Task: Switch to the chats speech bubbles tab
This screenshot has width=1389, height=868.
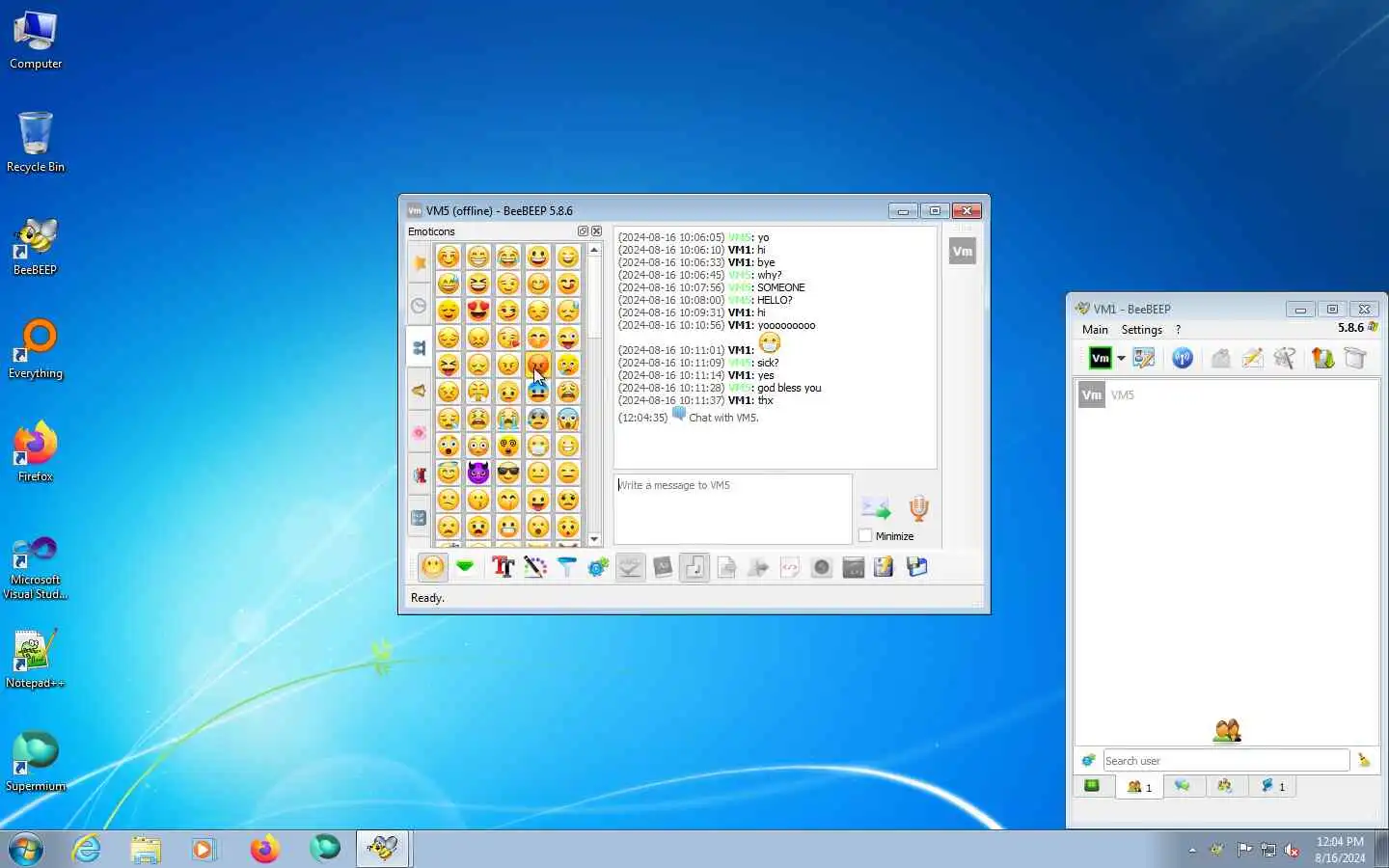Action: (1183, 786)
